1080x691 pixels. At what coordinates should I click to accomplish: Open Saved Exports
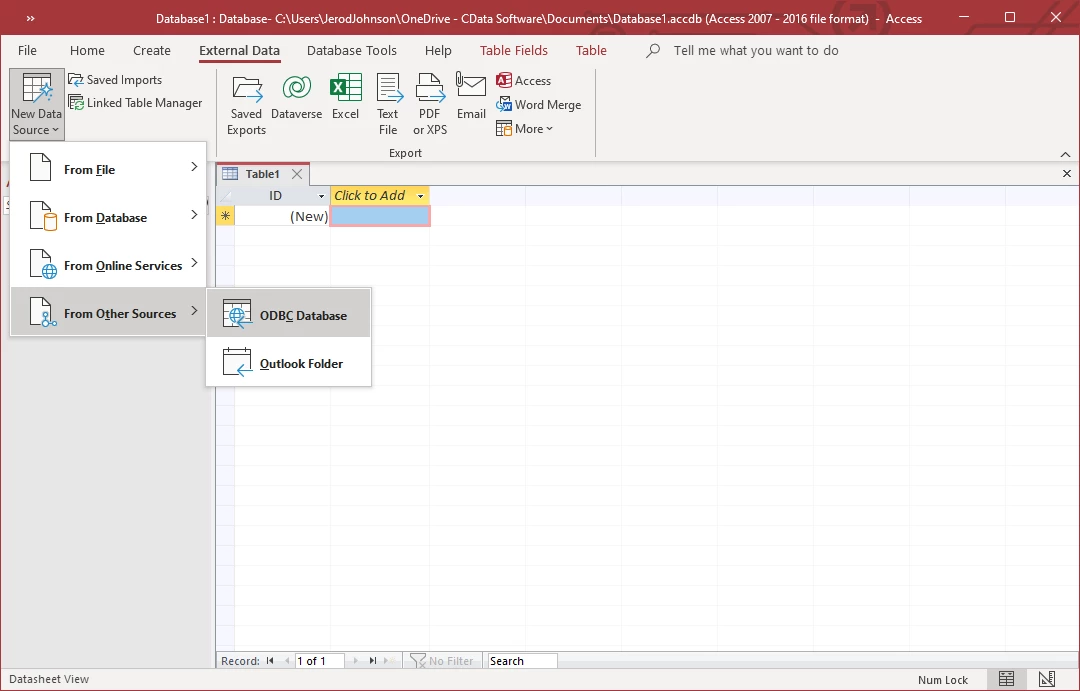point(247,105)
